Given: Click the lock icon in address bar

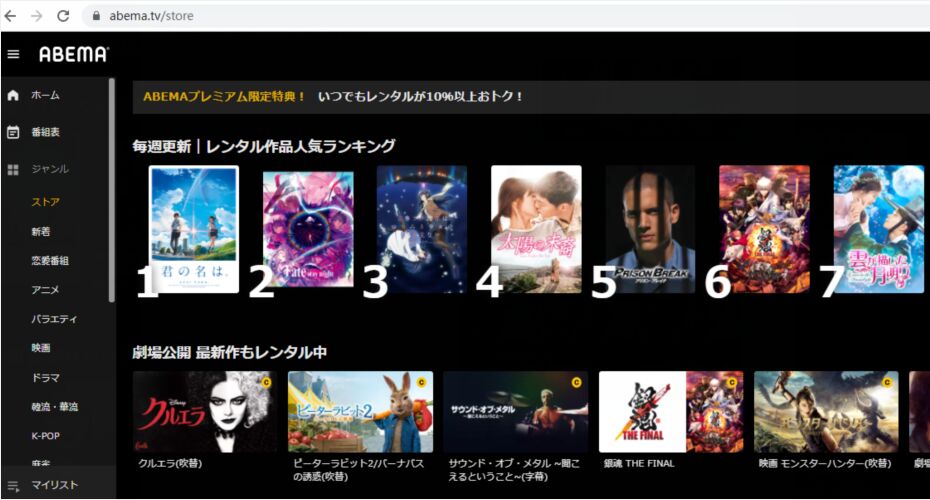Looking at the screenshot, I should (96, 16).
